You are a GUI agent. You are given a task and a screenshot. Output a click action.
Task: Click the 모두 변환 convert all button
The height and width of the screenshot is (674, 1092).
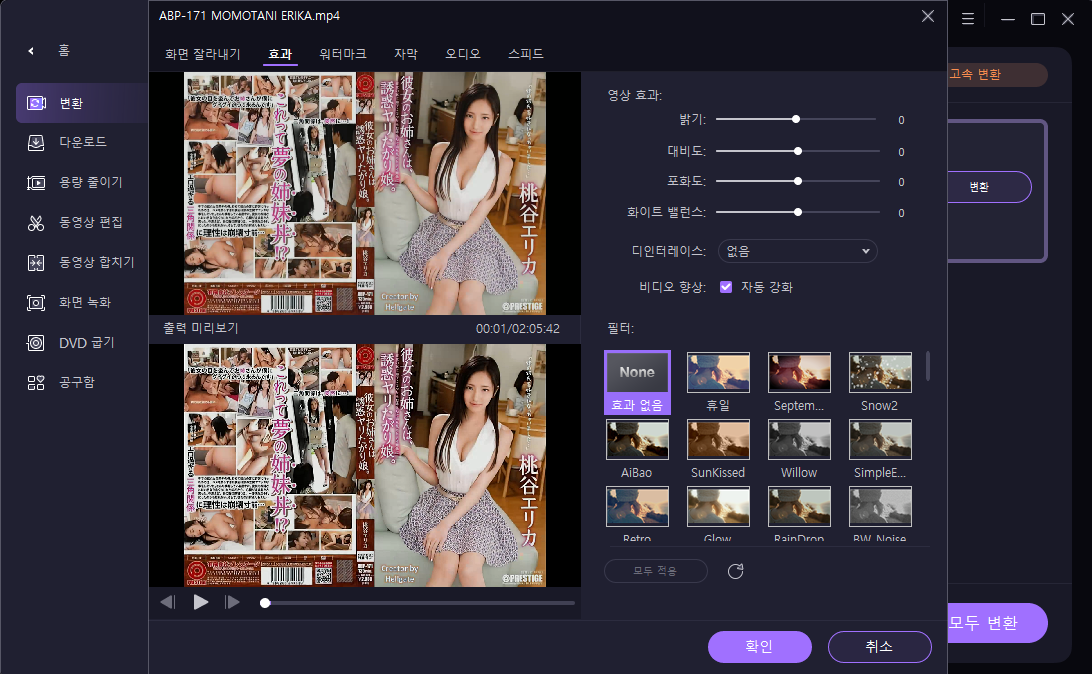pyautogui.click(x=997, y=623)
